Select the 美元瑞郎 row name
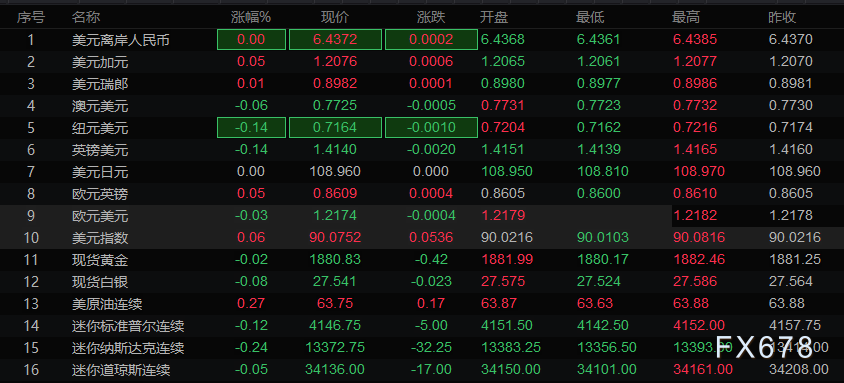The image size is (844, 383). pyautogui.click(x=100, y=84)
